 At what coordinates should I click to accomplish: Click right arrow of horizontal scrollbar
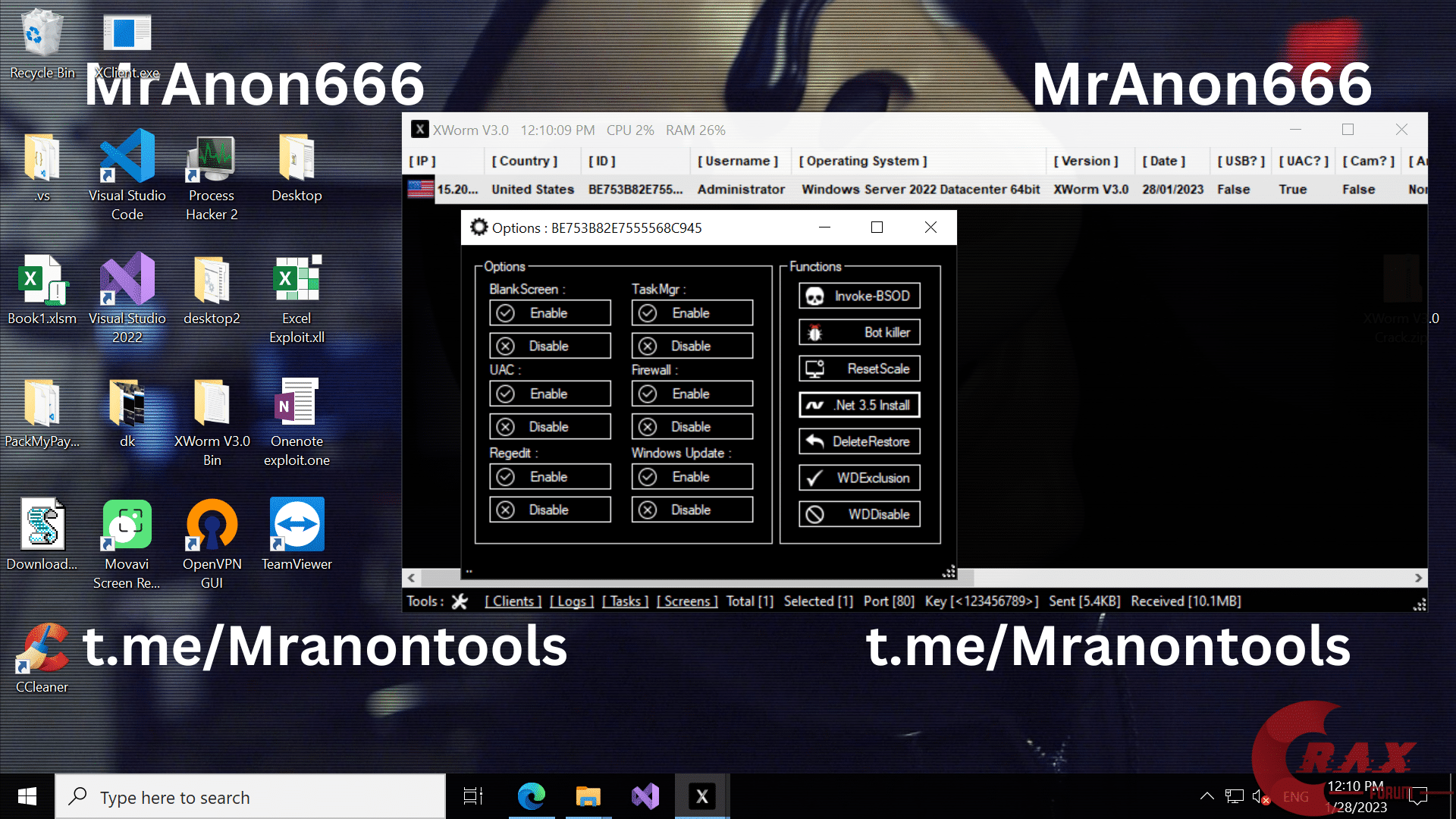coord(1418,578)
